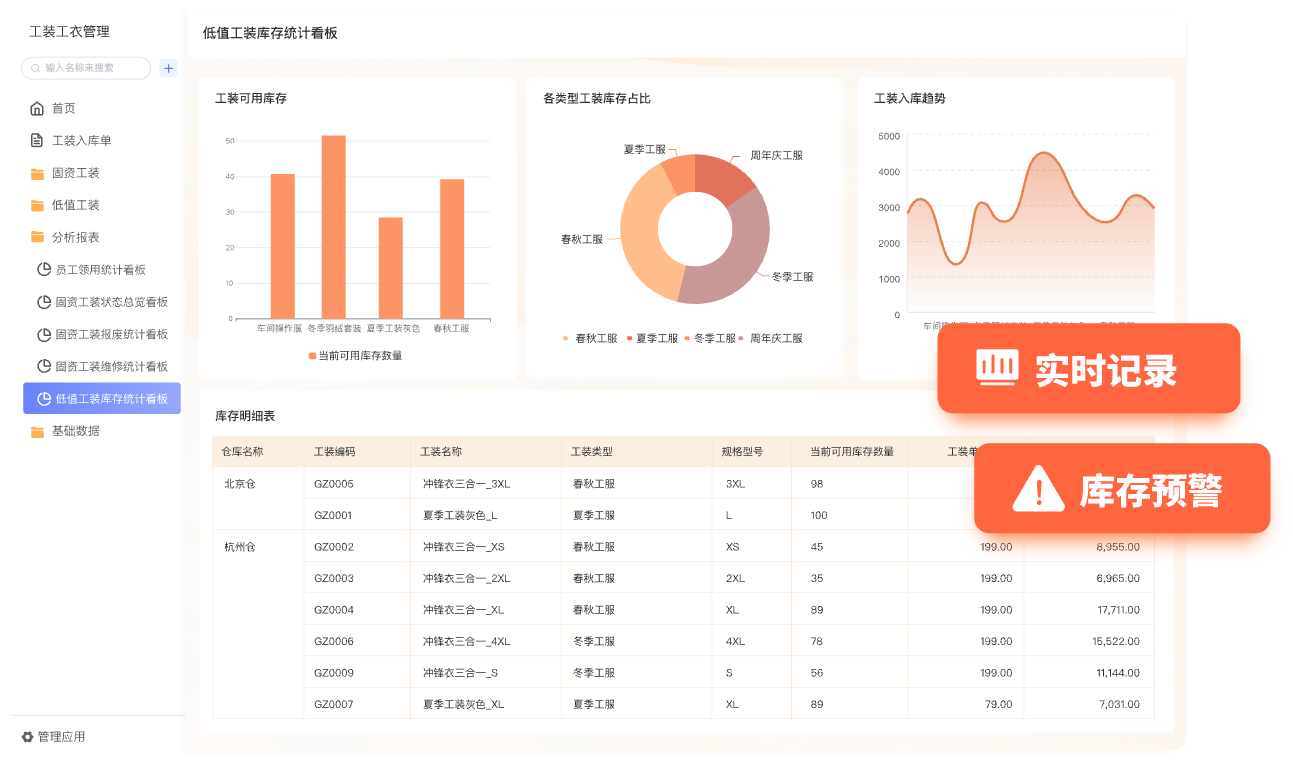Toggle the 当前可用库存数量 bar legend

click(x=355, y=356)
